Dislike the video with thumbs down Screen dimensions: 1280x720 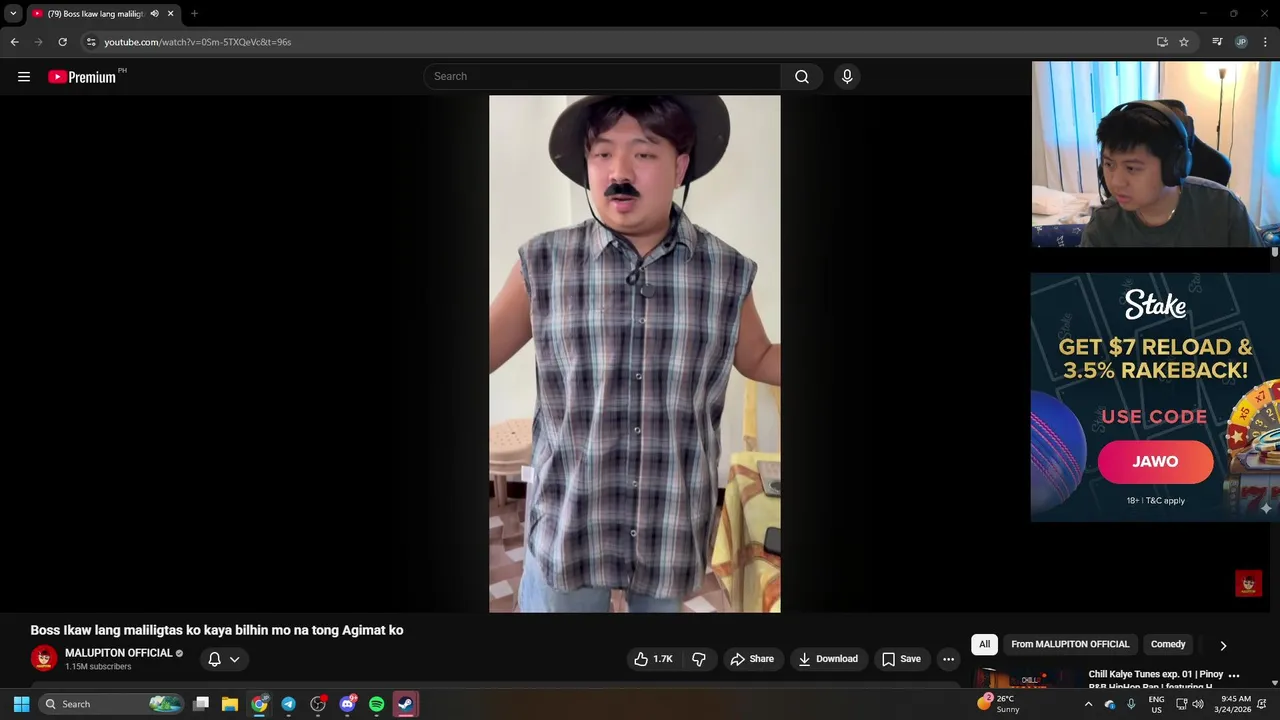pos(699,659)
